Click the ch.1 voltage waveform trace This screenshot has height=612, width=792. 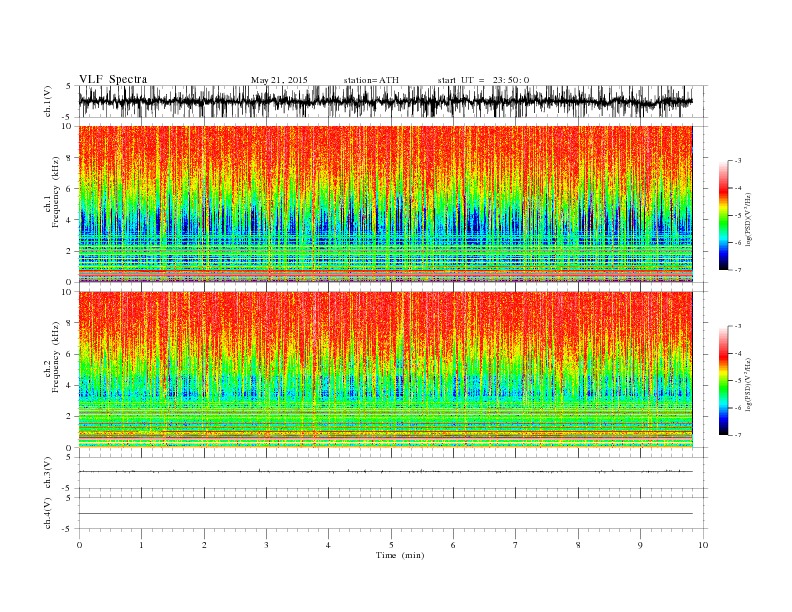click(x=385, y=101)
